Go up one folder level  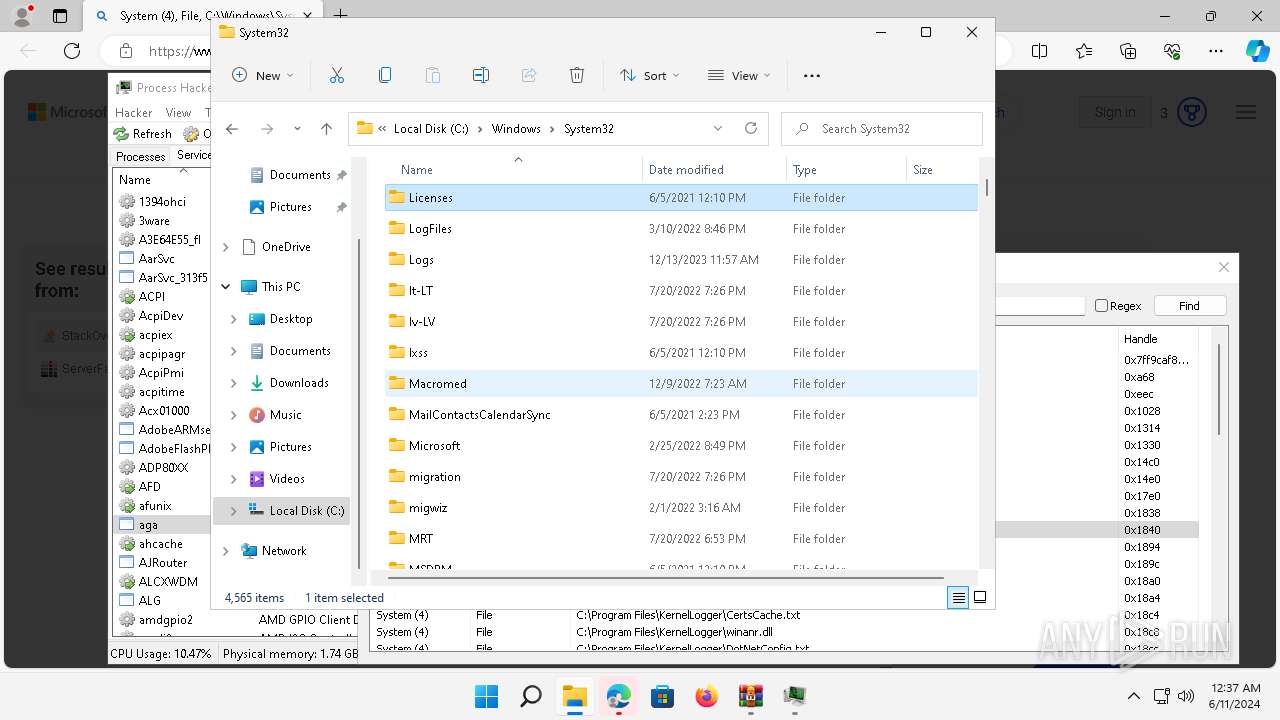[x=326, y=129]
